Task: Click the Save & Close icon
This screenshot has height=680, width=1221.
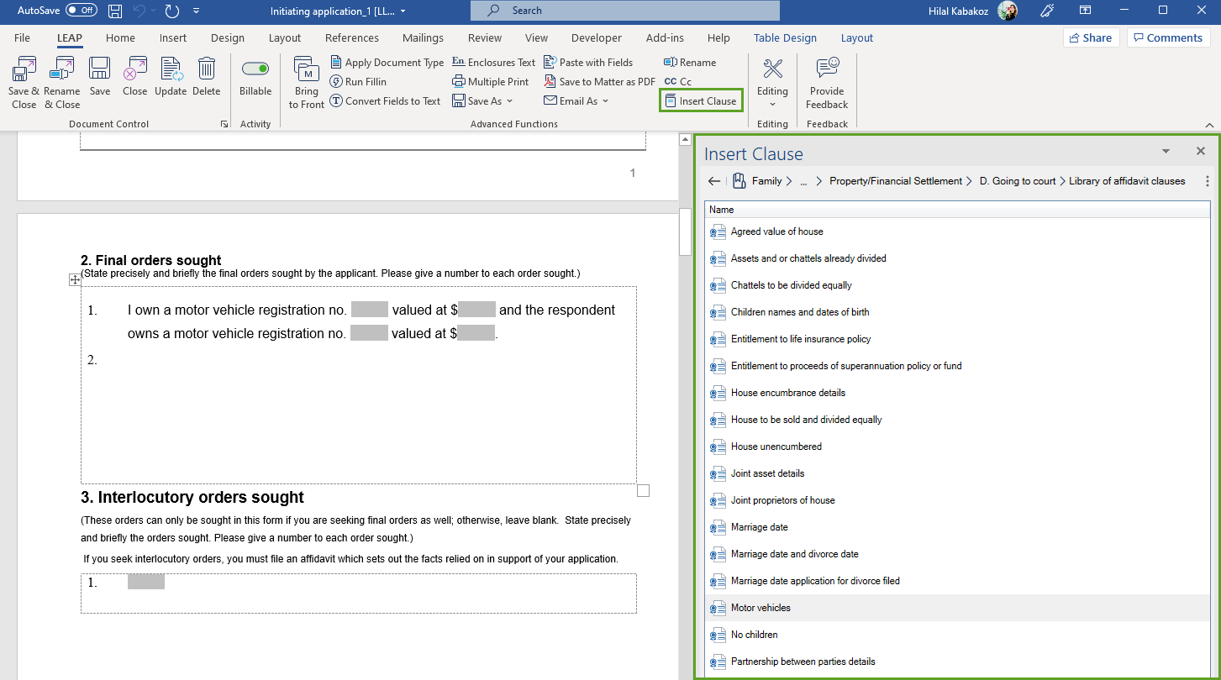Action: pos(23,82)
